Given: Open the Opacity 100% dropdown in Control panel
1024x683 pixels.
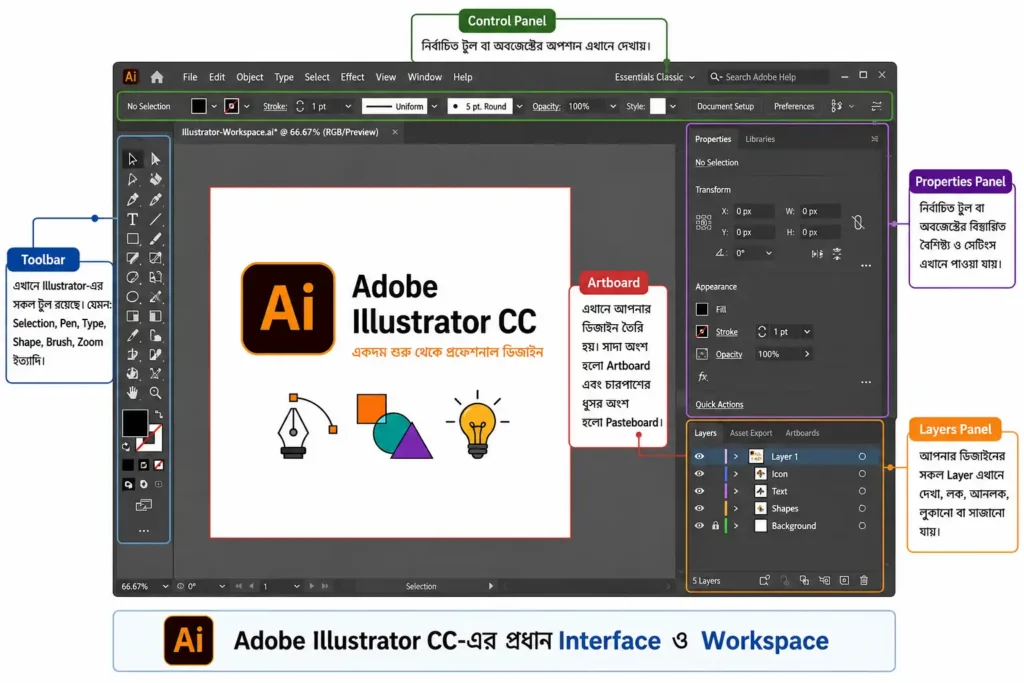Looking at the screenshot, I should tap(613, 106).
